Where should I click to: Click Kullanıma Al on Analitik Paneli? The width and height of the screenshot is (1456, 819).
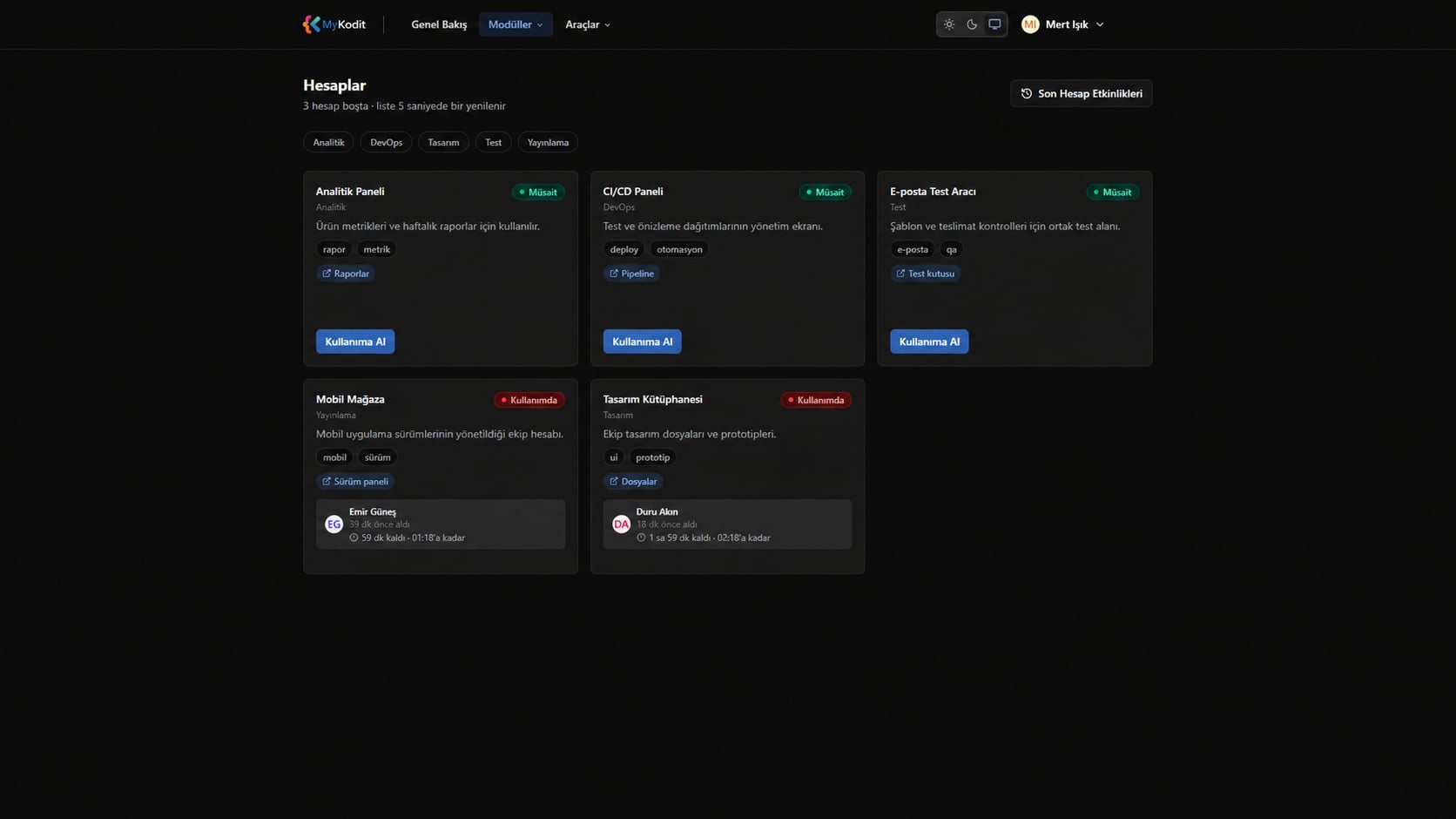[355, 342]
